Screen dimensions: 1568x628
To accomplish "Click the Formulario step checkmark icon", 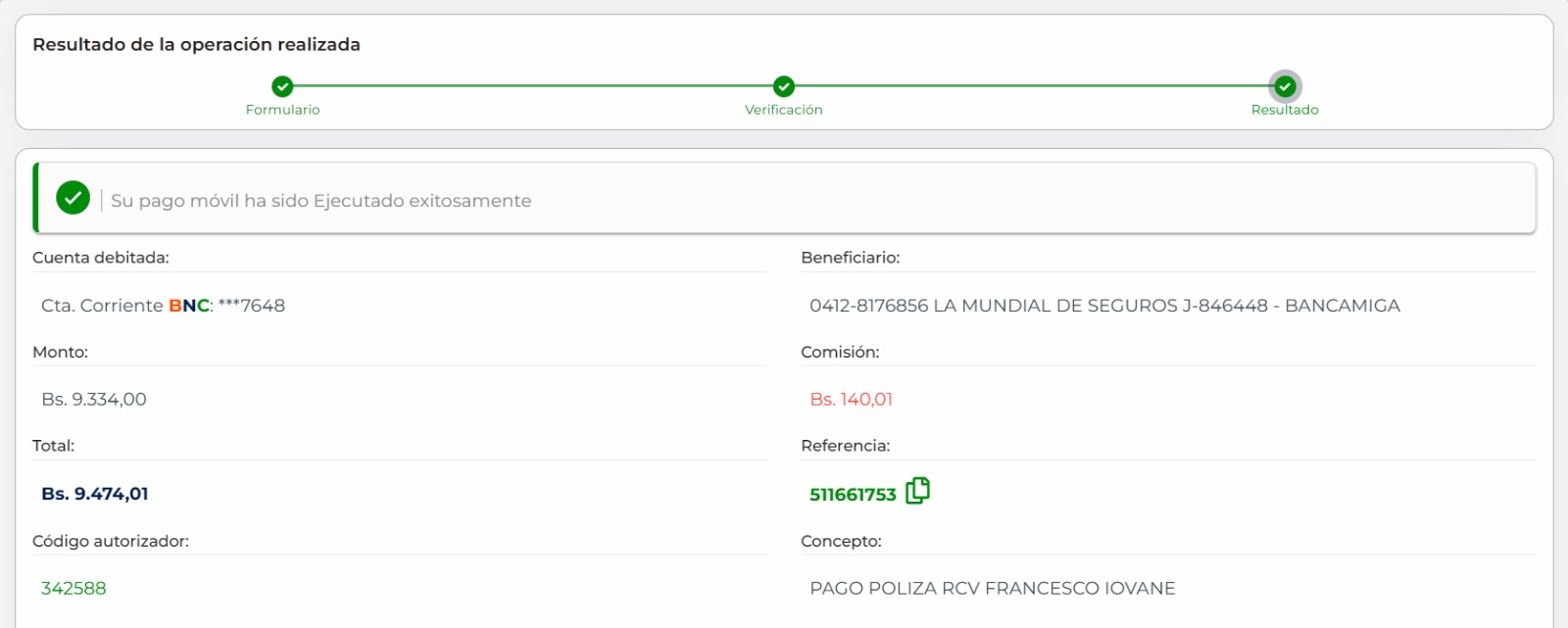I will pos(282,86).
